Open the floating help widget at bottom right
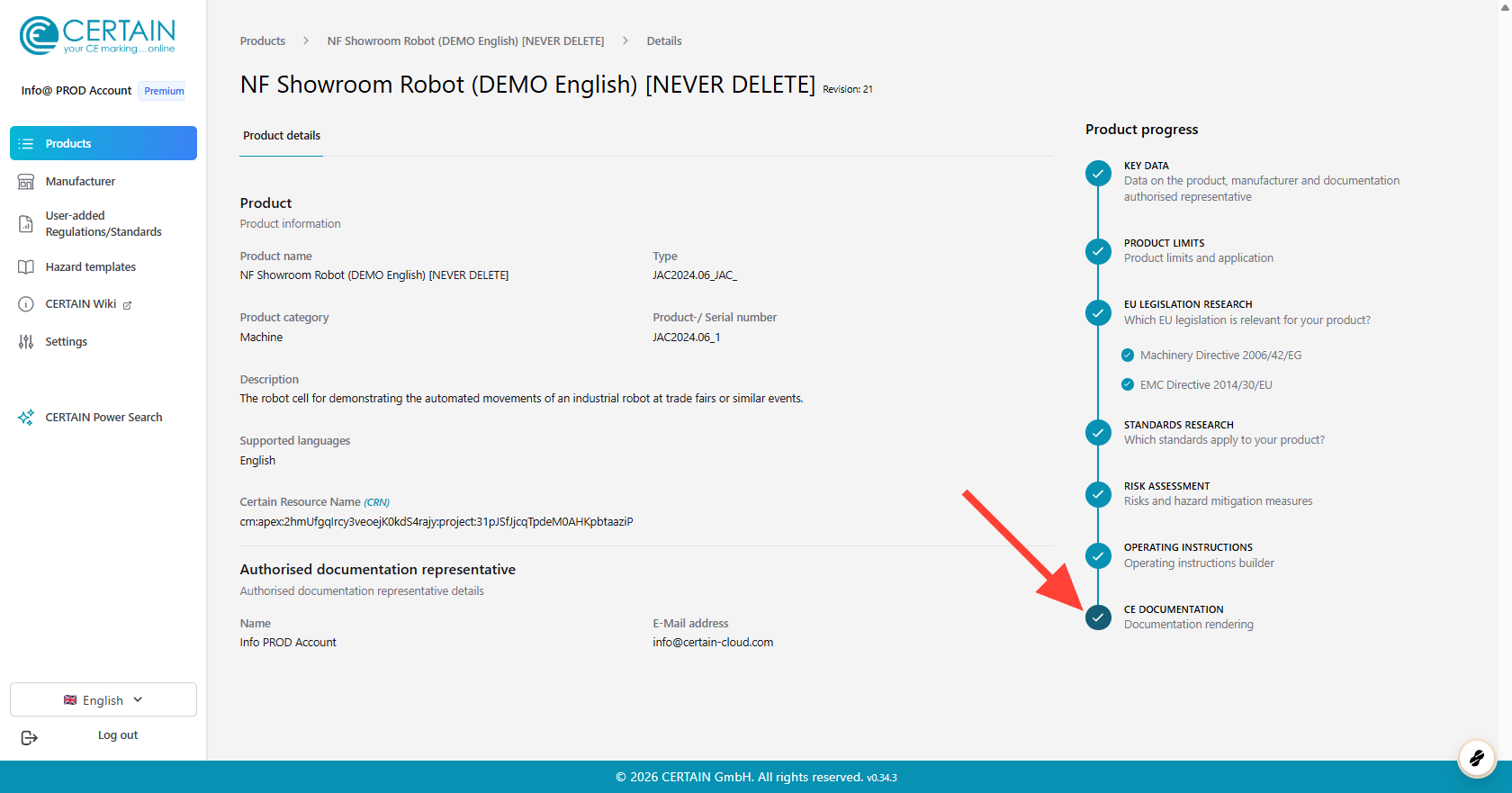The height and width of the screenshot is (793, 1512). tap(1477, 758)
